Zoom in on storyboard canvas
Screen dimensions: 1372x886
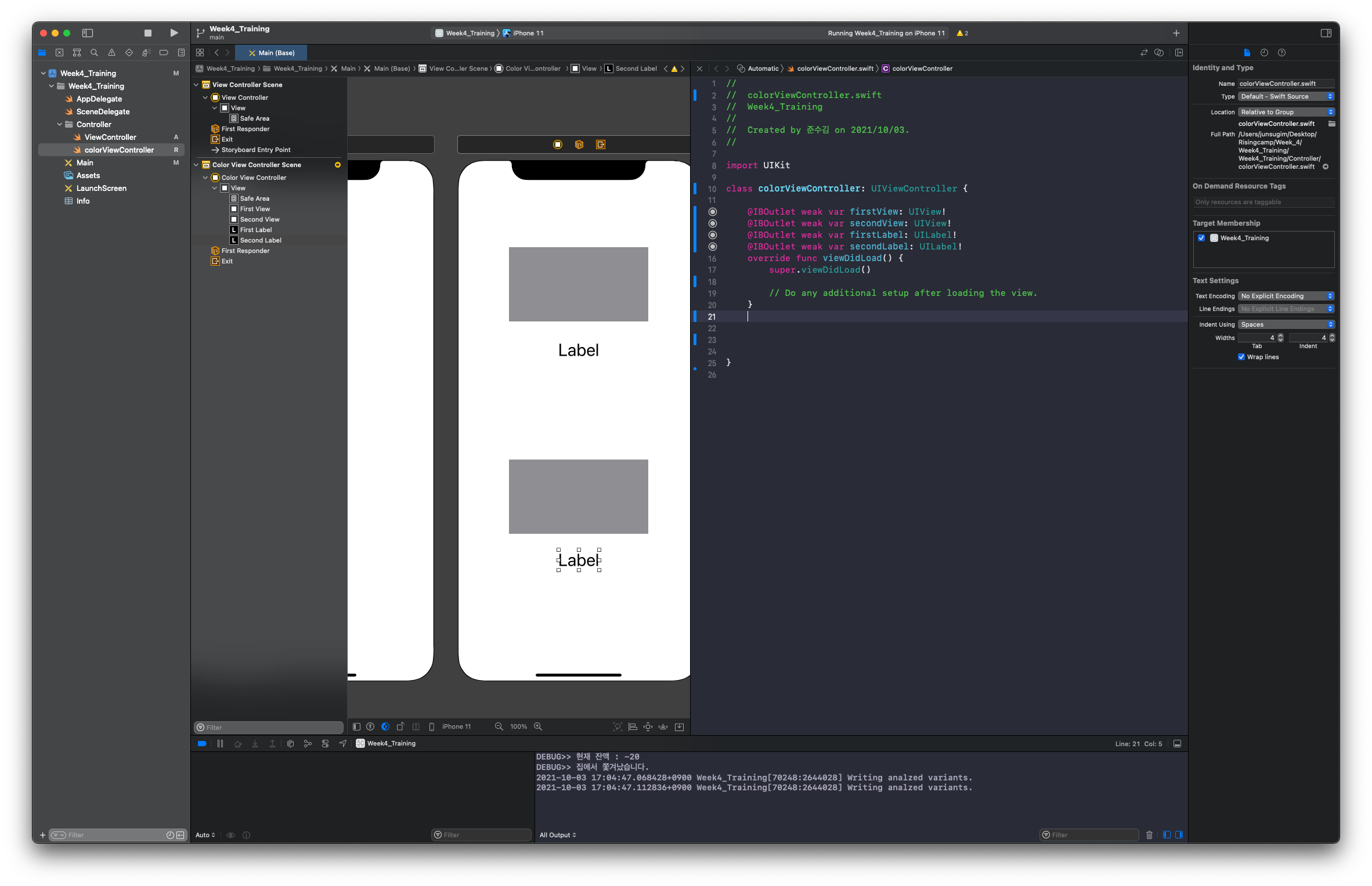(538, 726)
